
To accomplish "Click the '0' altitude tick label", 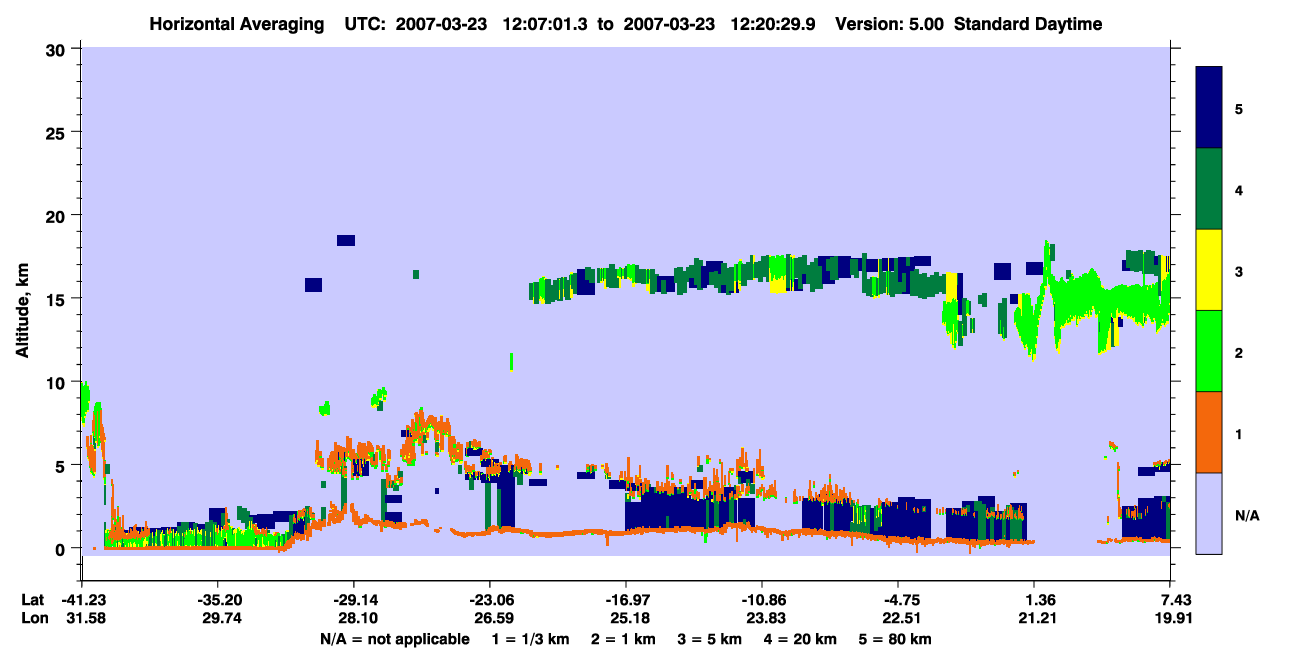I will coord(62,549).
